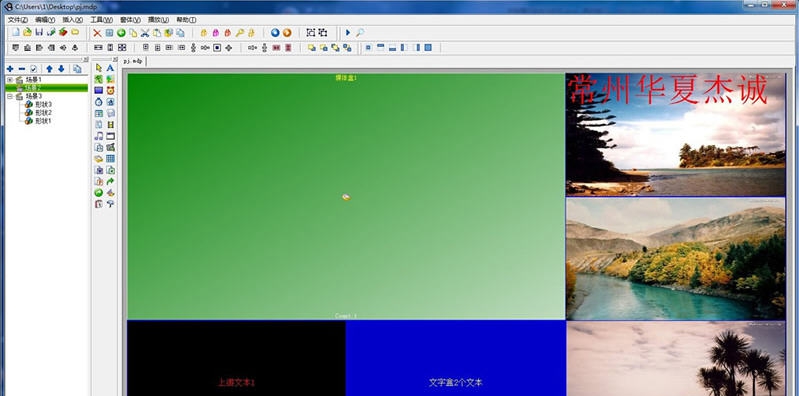Click the dashed-corner select region icon

(x=311, y=33)
